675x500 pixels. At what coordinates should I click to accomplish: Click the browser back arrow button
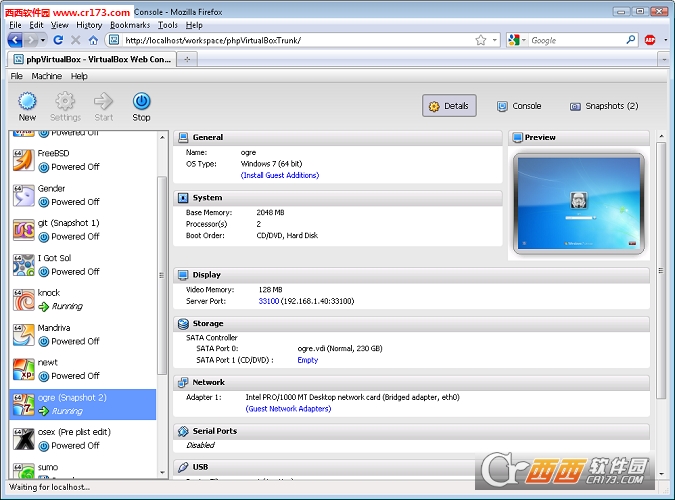[x=15, y=40]
